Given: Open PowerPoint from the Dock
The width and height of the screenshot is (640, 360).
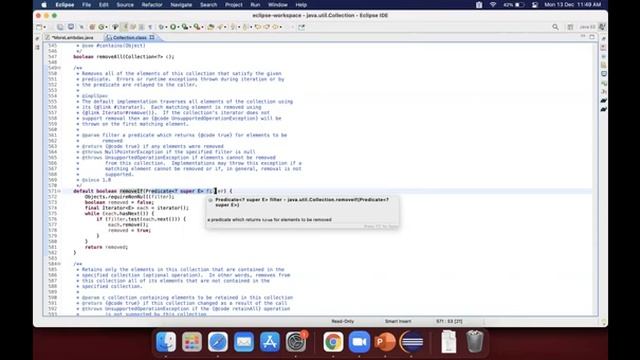Looking at the screenshot, I should (x=385, y=341).
